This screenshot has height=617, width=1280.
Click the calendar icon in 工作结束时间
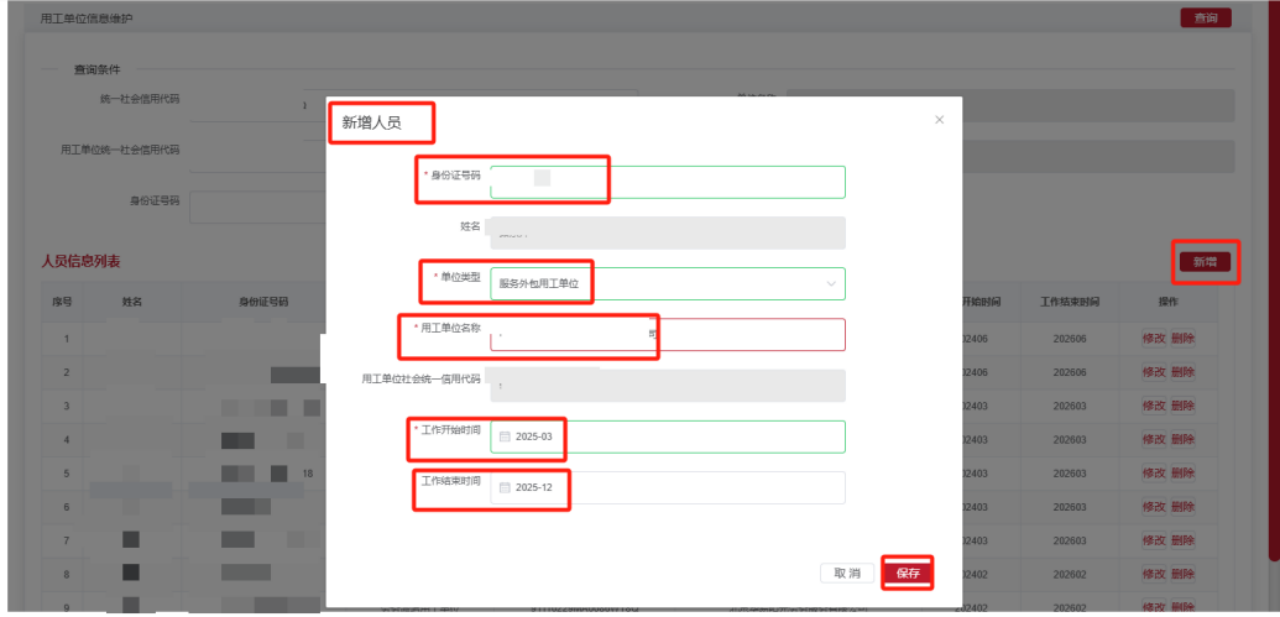point(504,488)
